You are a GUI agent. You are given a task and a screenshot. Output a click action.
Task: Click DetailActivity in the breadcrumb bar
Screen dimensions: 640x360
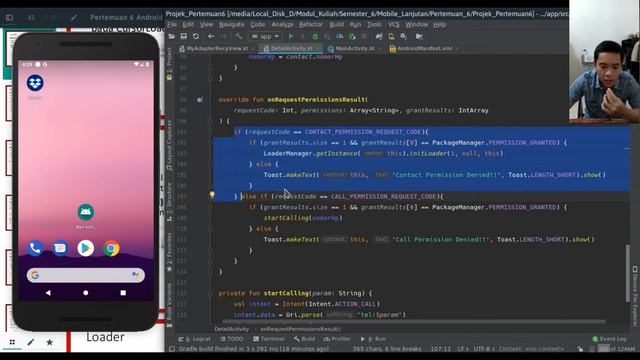pos(231,329)
